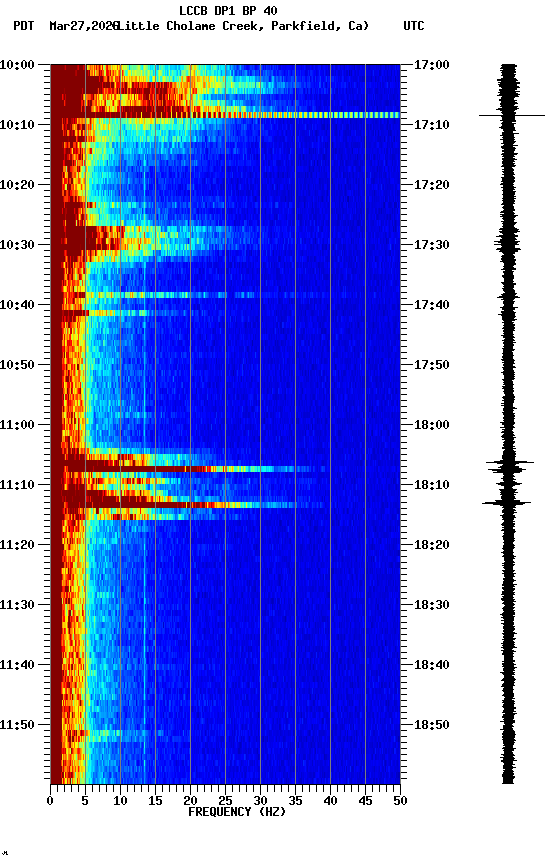Click the '35' frequency axis tick label
Screen dimensions: 552x864
pyautogui.click(x=295, y=801)
